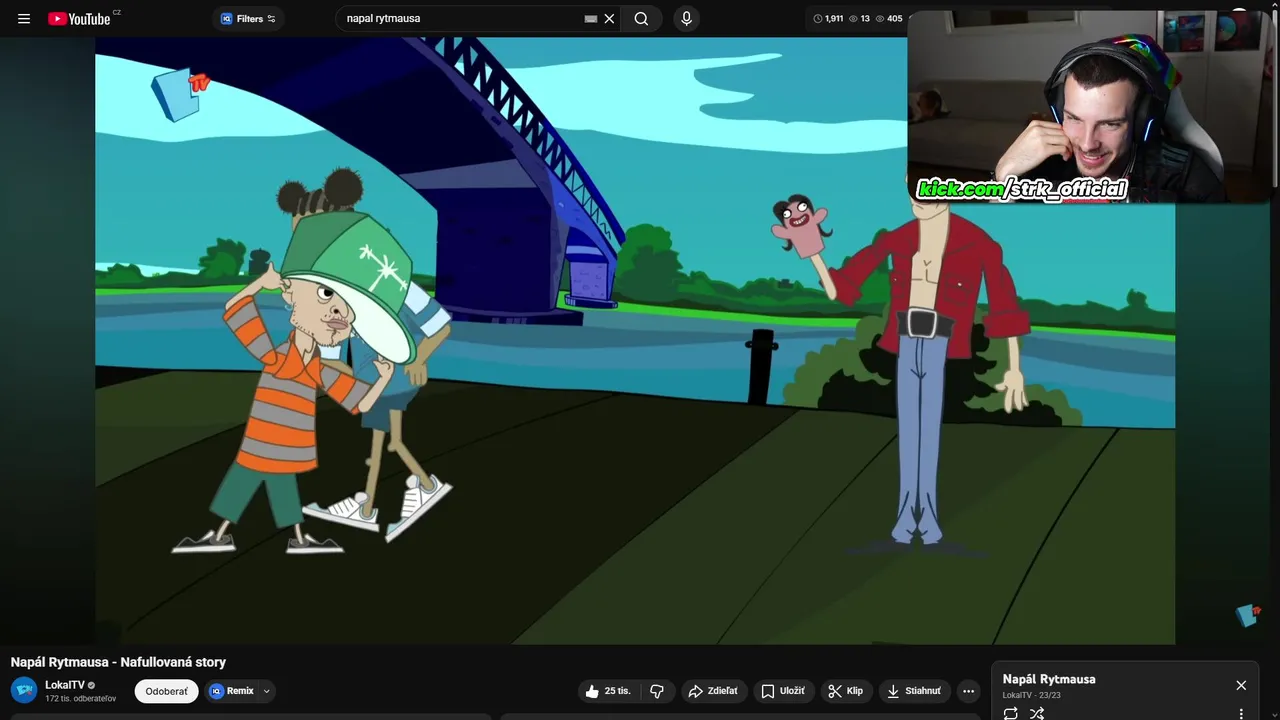Click the magnifier search button

641,18
